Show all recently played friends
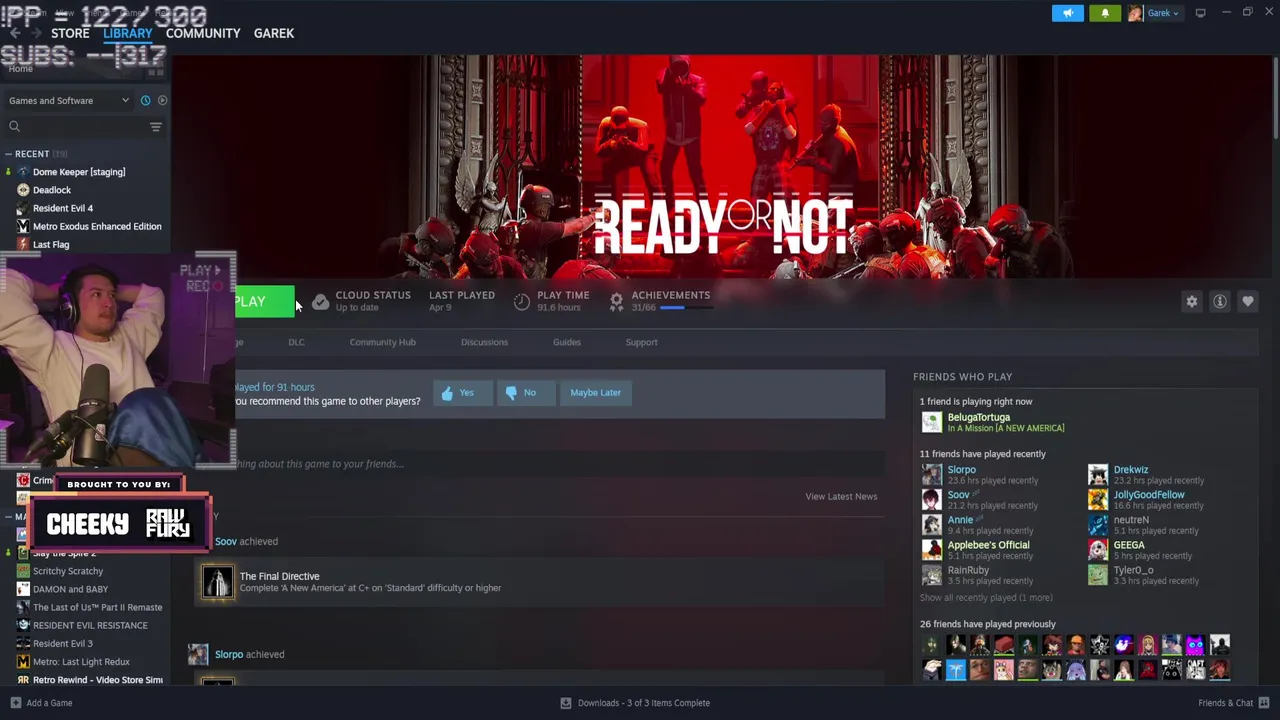The image size is (1280, 720). click(986, 598)
